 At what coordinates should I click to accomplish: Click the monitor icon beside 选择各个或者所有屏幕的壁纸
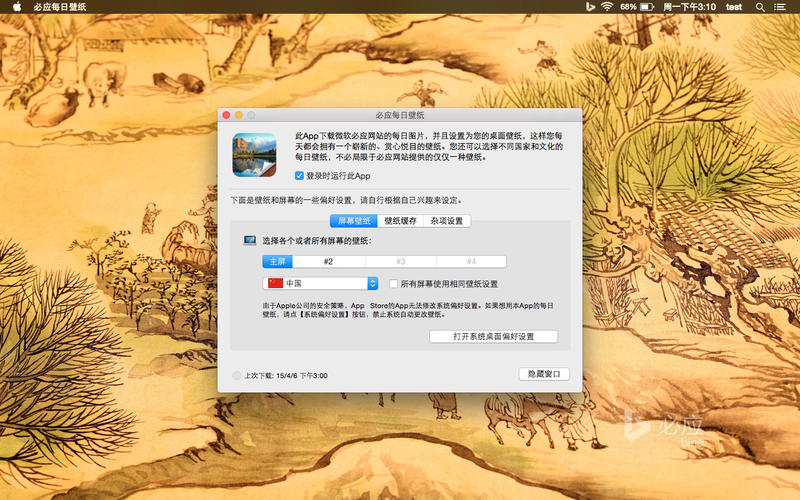coord(249,240)
